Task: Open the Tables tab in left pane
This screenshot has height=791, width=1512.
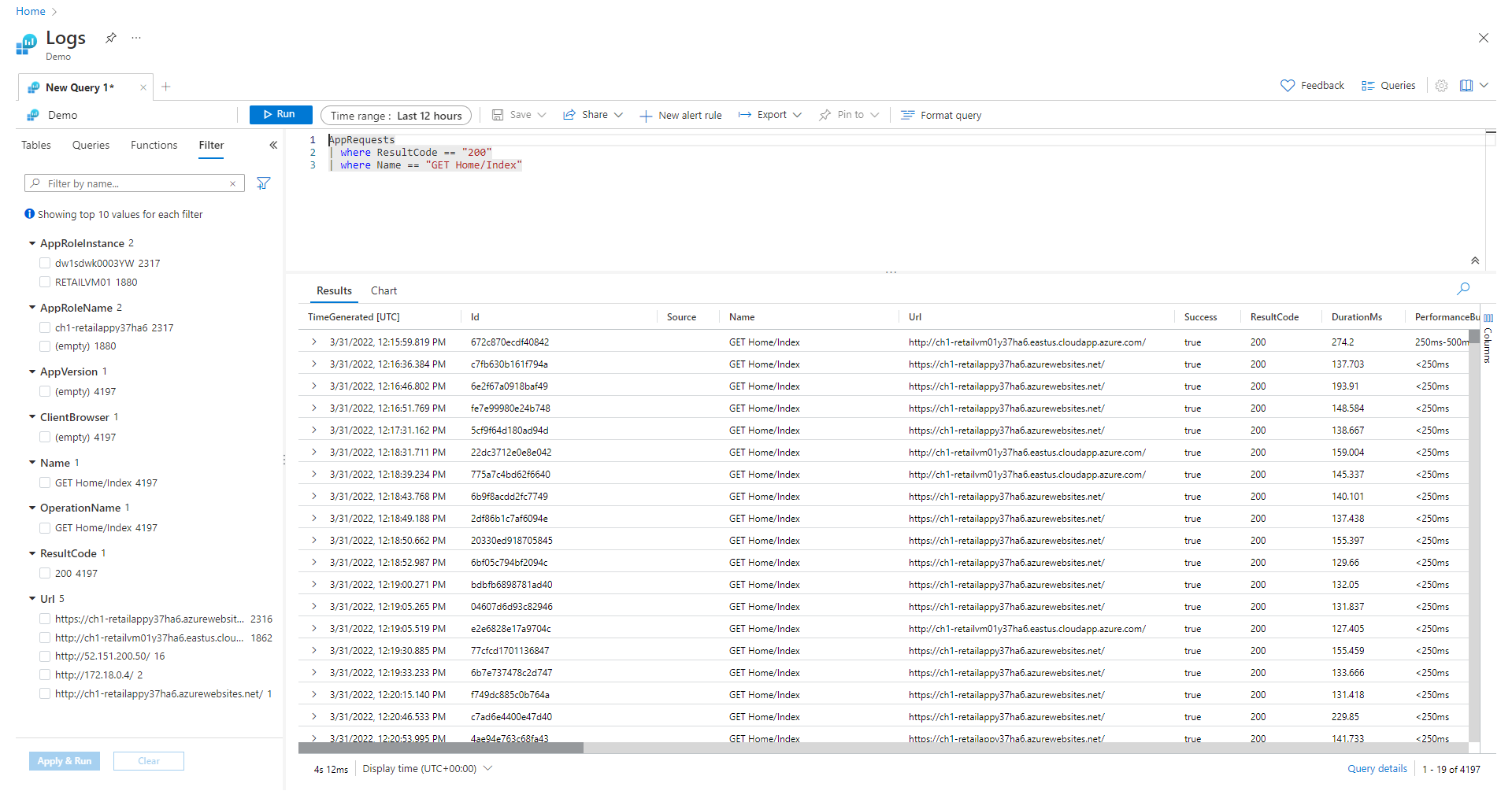Action: (35, 145)
